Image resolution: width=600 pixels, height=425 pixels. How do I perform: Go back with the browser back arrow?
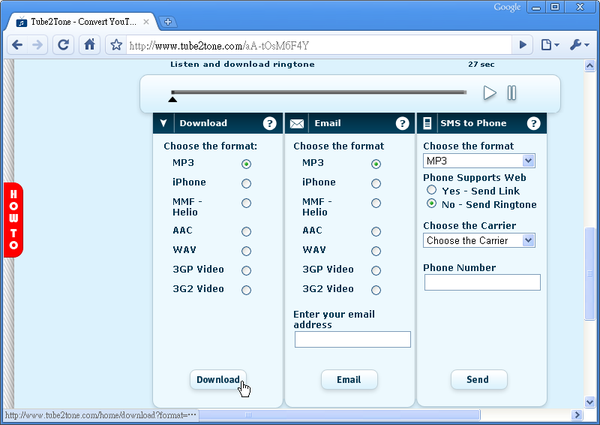click(17, 45)
